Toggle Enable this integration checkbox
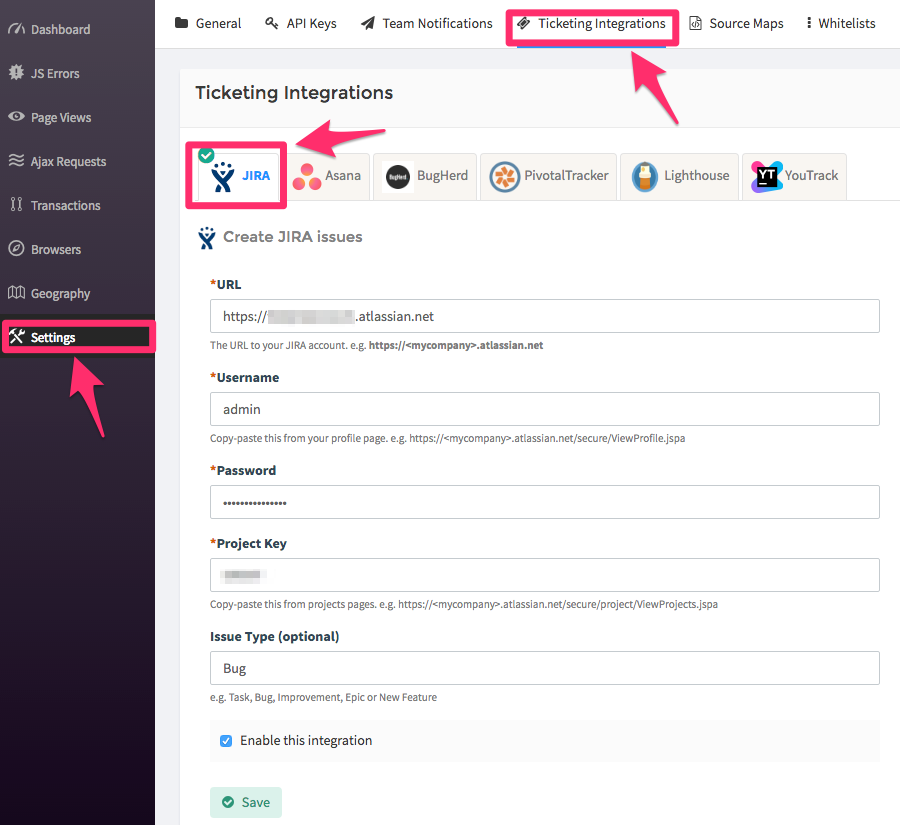Viewport: 900px width, 825px height. (x=226, y=741)
